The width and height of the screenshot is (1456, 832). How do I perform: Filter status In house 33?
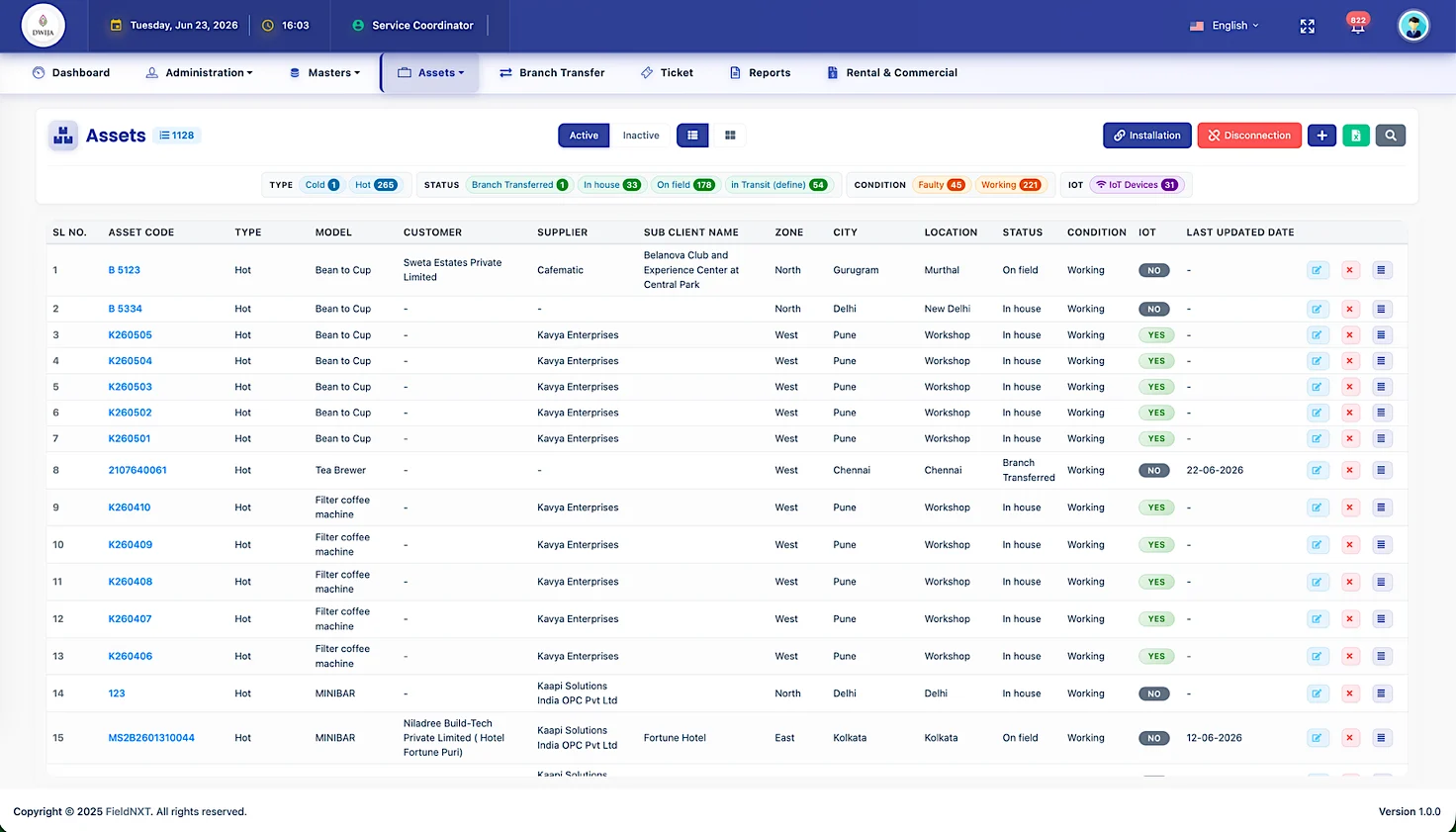tap(611, 185)
